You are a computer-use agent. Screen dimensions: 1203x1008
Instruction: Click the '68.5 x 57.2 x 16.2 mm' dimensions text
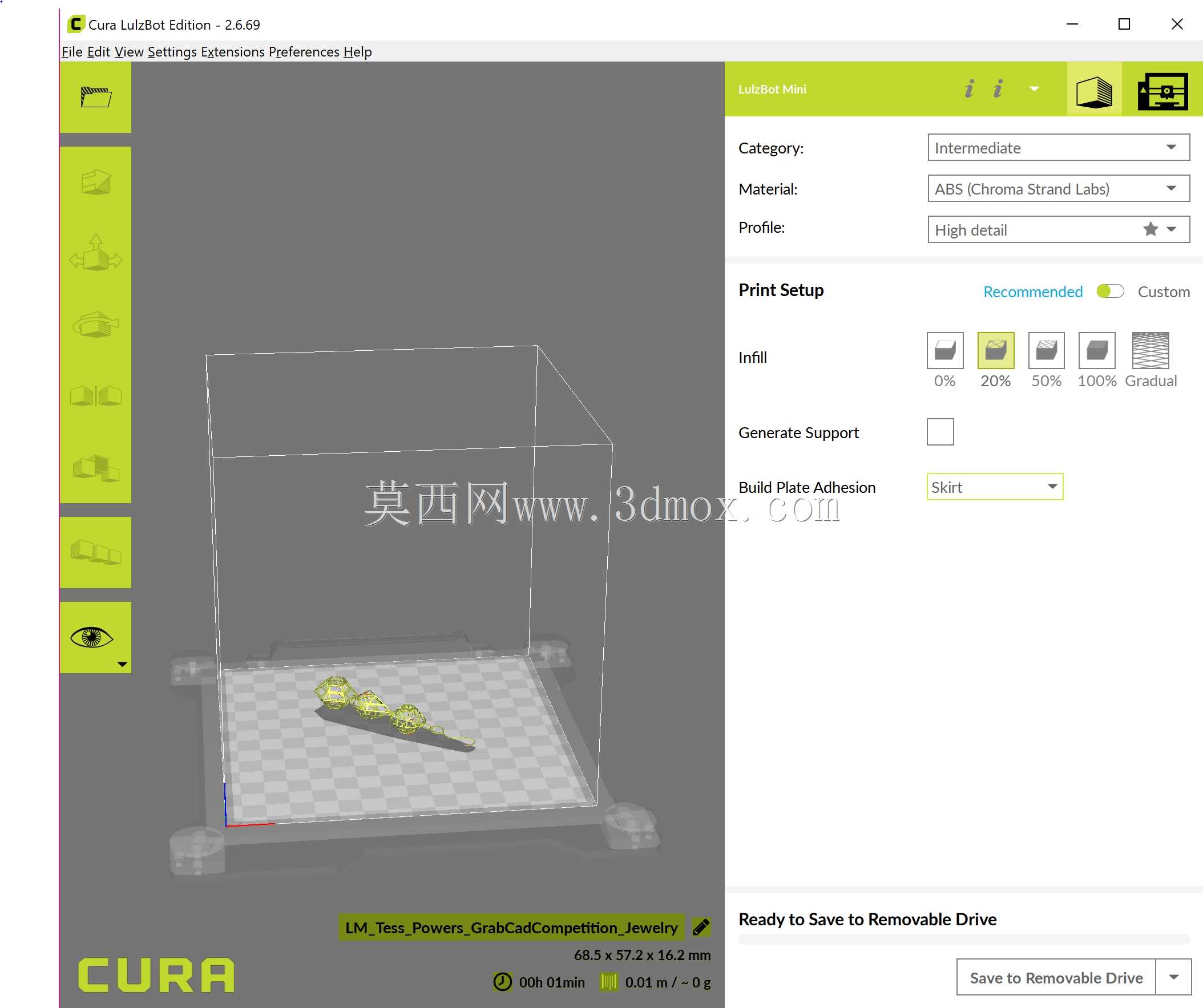click(642, 956)
